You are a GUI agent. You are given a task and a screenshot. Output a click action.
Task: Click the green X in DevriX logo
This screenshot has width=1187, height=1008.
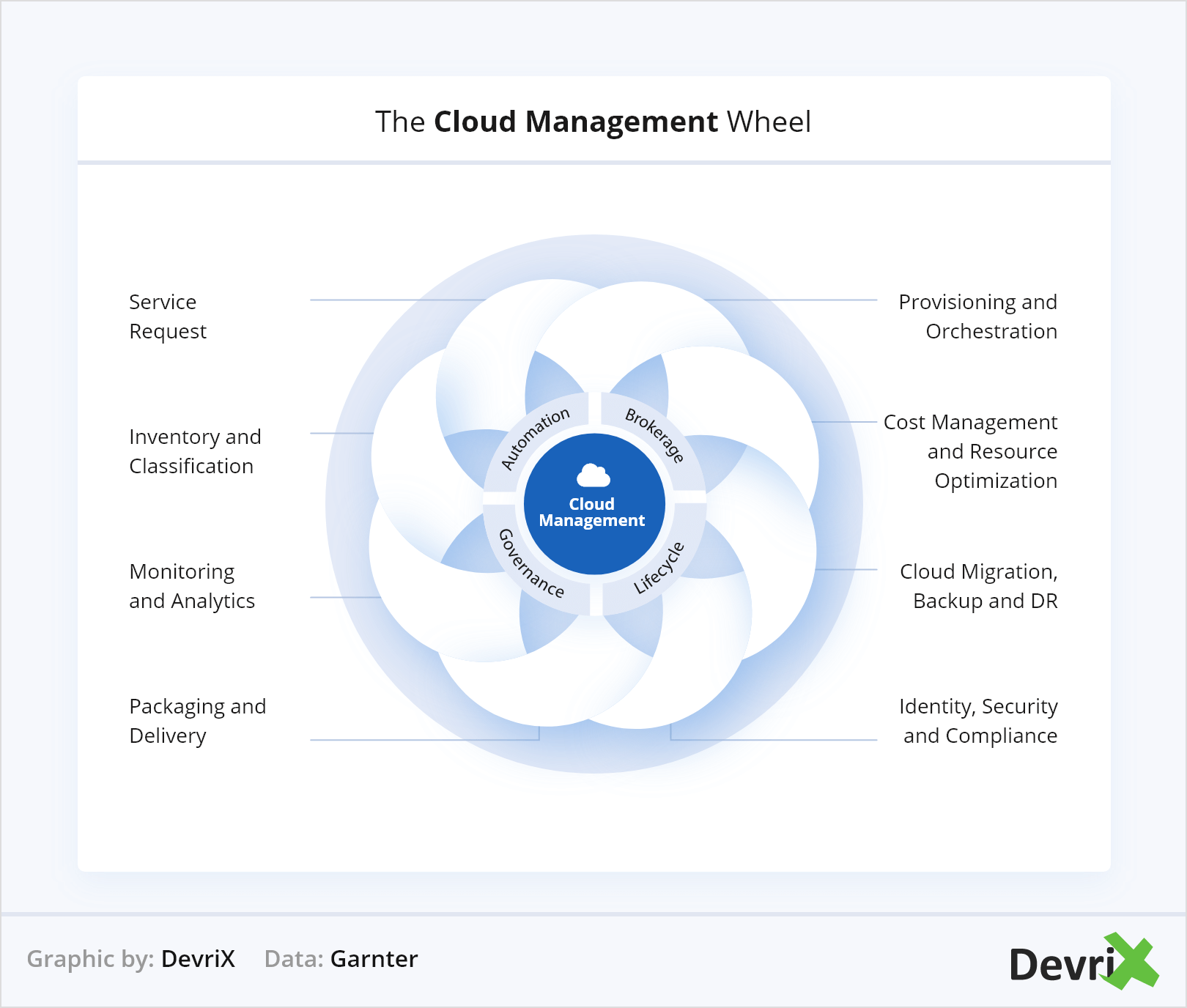pos(1132,961)
